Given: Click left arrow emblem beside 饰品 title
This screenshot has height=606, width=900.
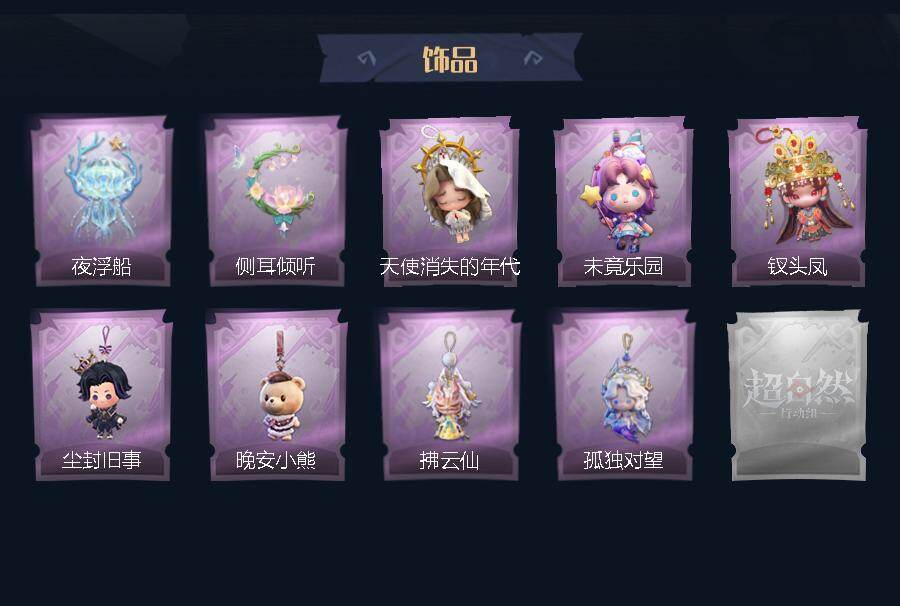Looking at the screenshot, I should [366, 58].
